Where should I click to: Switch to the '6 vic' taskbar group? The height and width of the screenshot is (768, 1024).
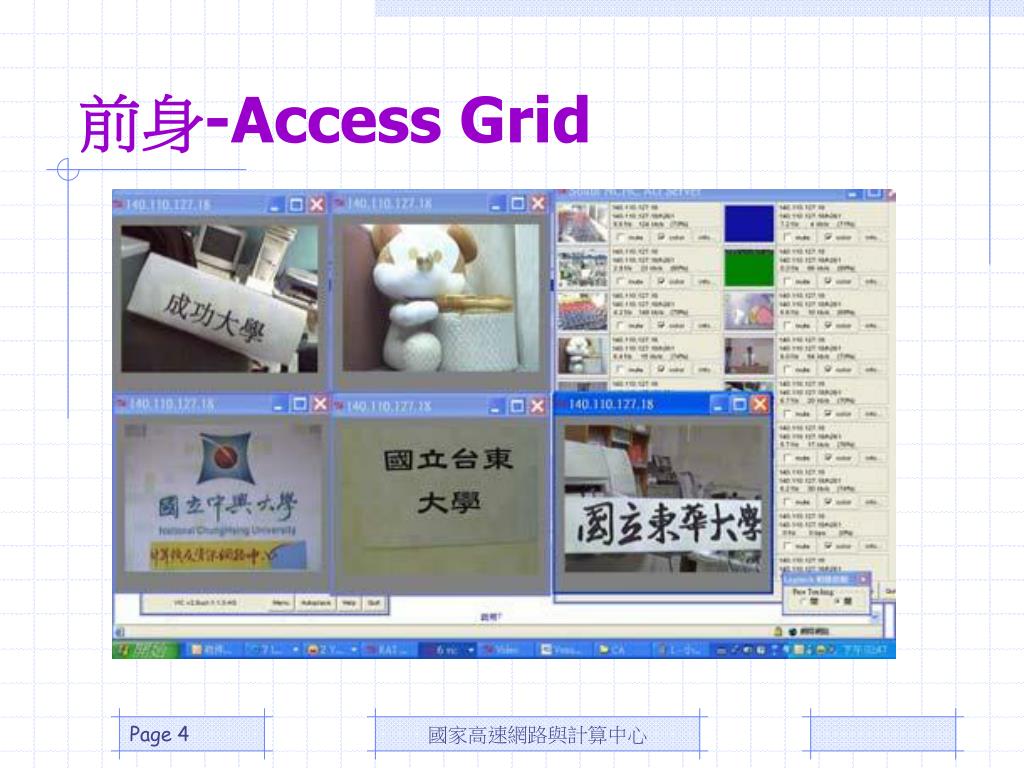[x=447, y=650]
